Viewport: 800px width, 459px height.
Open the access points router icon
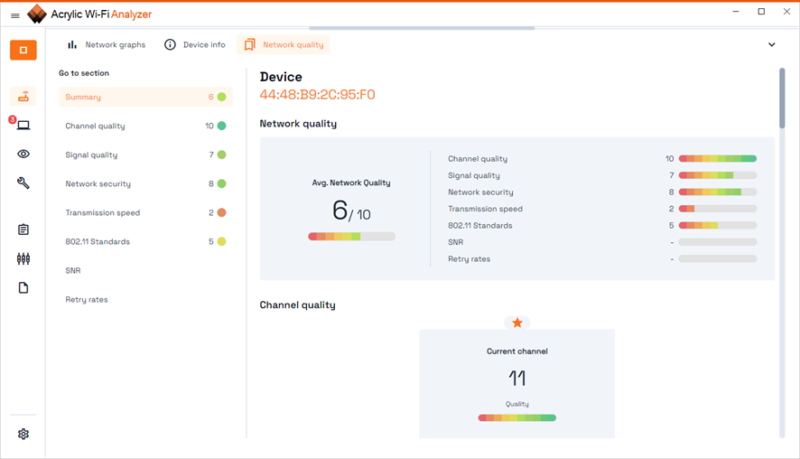23,96
